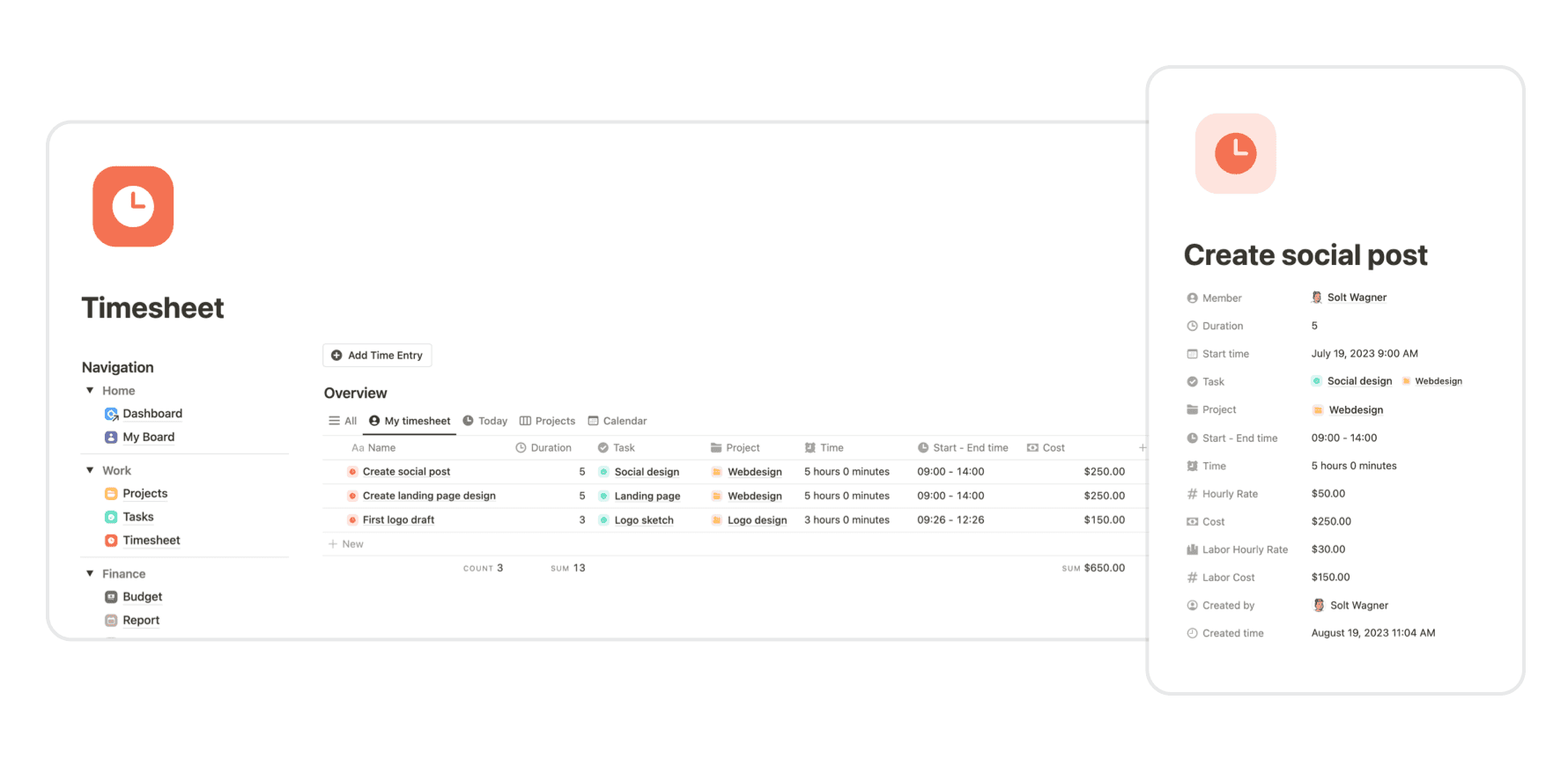This screenshot has width=1568, height=759.
Task: Open the Create social post entry
Action: tap(406, 472)
